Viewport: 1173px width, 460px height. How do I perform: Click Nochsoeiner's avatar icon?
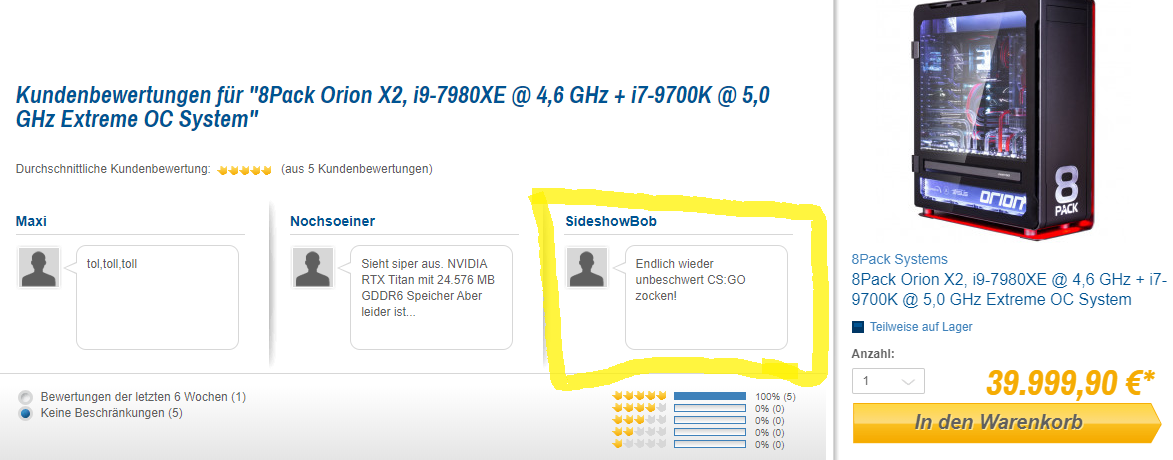[313, 267]
